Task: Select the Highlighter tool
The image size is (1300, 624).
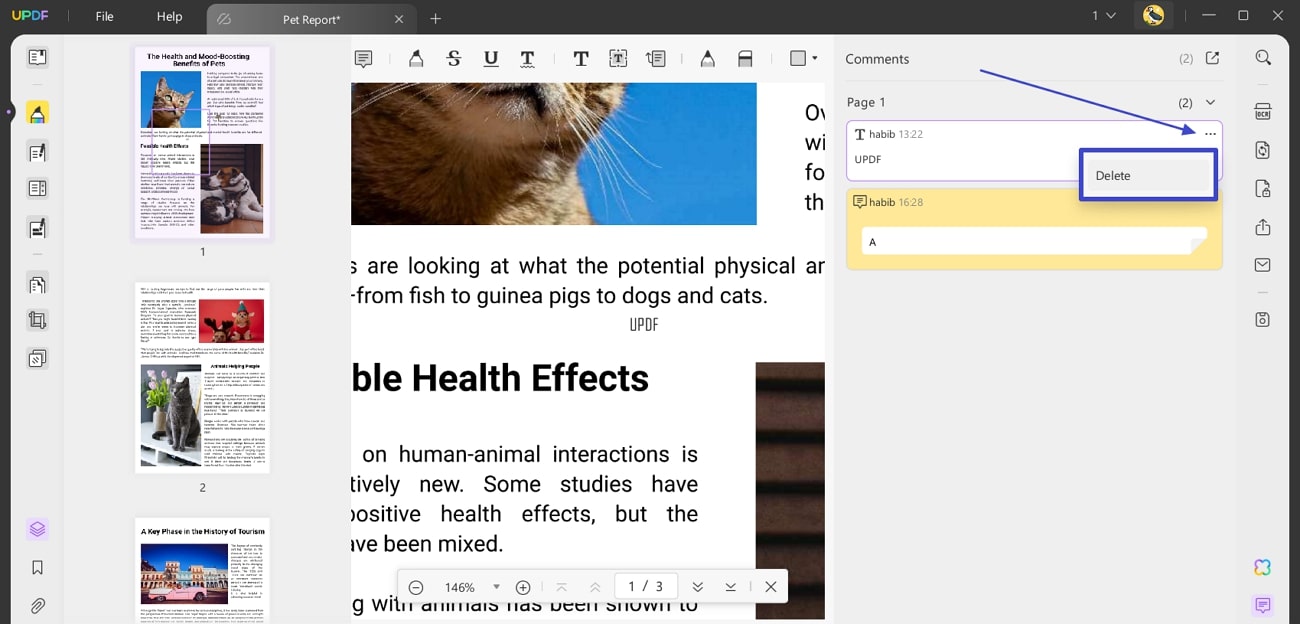Action: pos(415,58)
